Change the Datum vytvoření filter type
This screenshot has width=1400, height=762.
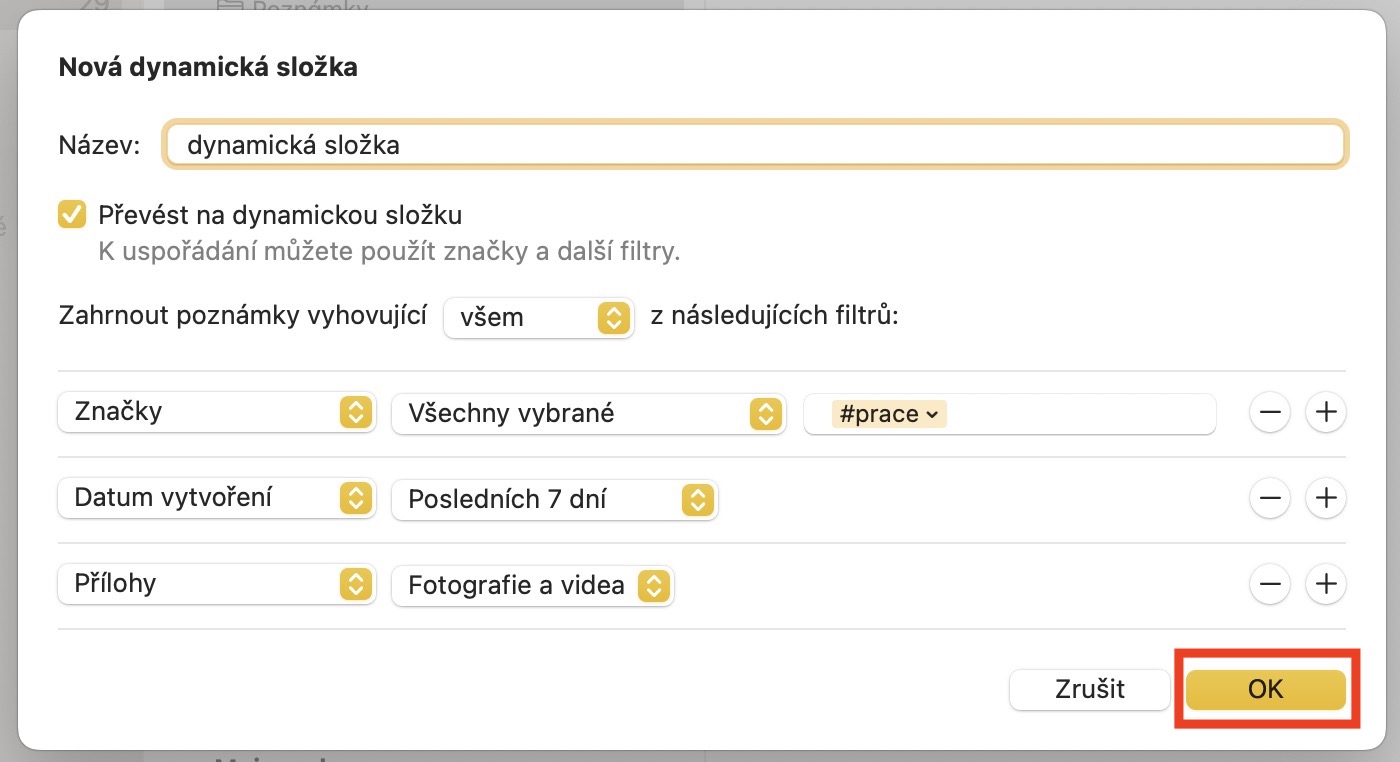click(x=217, y=499)
